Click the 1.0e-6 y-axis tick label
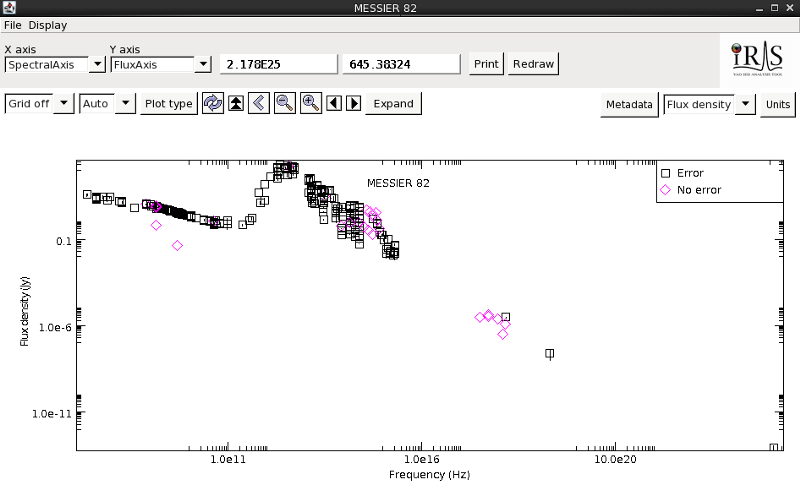This screenshot has height=498, width=800. [x=55, y=327]
